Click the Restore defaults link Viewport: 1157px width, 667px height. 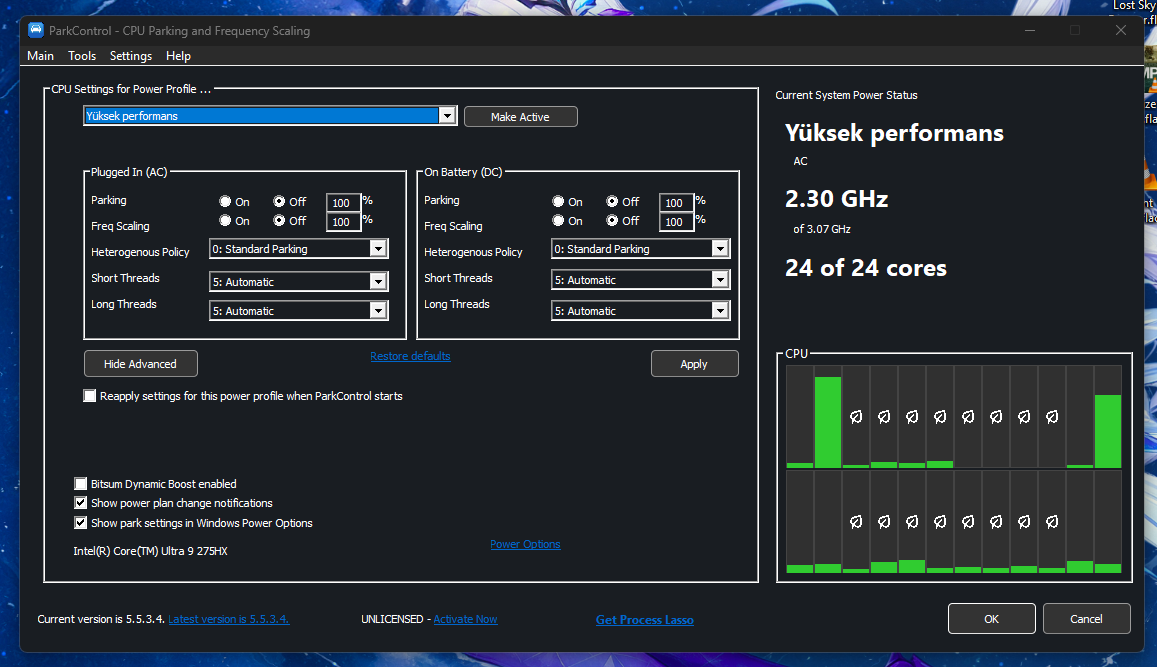tap(410, 356)
